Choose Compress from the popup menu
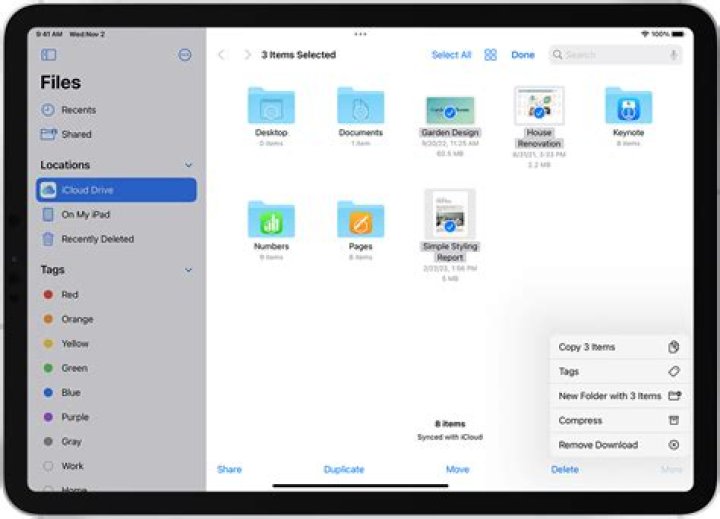The height and width of the screenshot is (519, 720). [x=619, y=420]
